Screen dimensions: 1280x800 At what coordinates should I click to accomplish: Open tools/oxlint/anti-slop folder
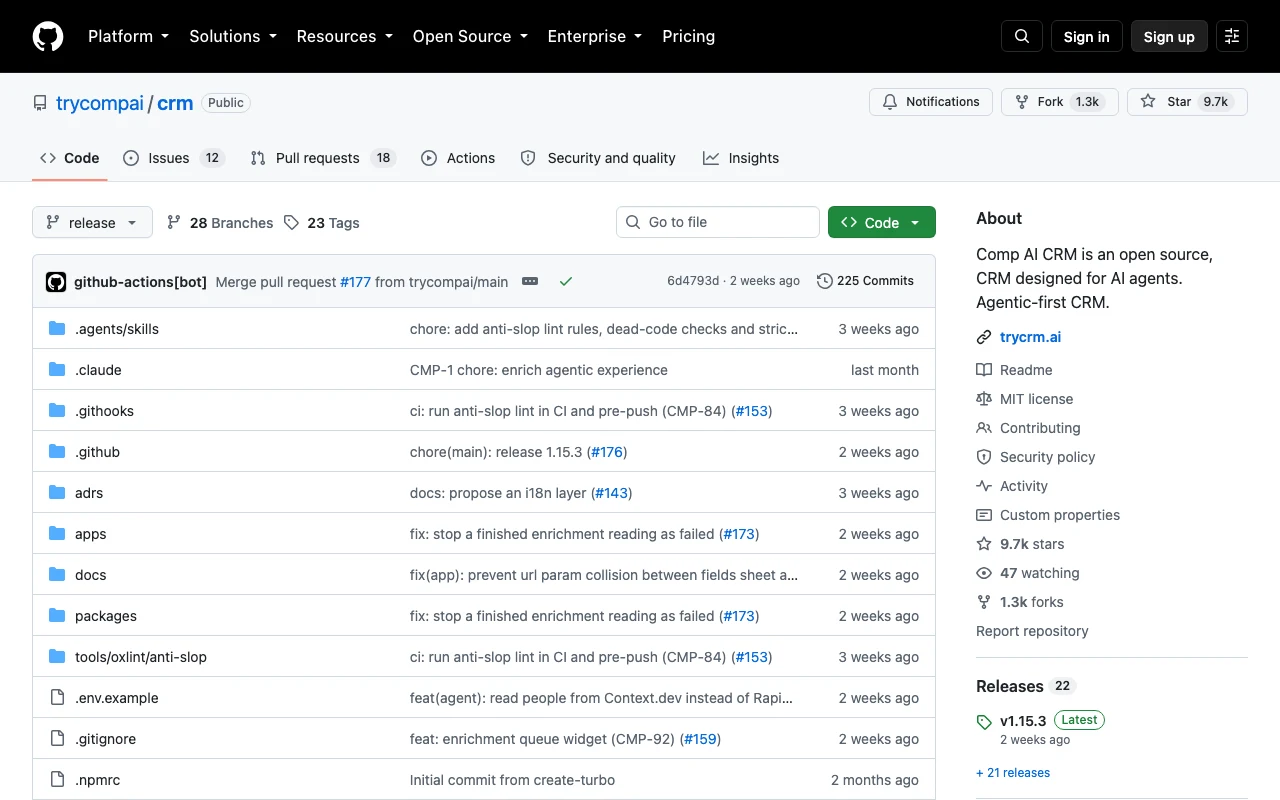click(141, 657)
